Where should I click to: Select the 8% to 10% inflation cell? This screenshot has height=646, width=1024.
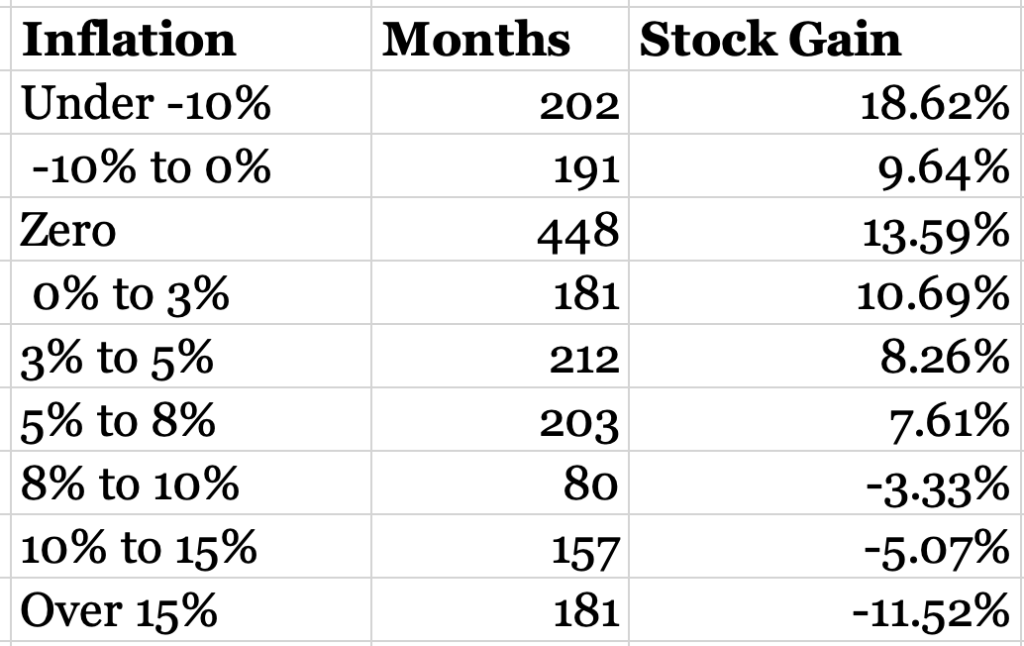pos(130,485)
